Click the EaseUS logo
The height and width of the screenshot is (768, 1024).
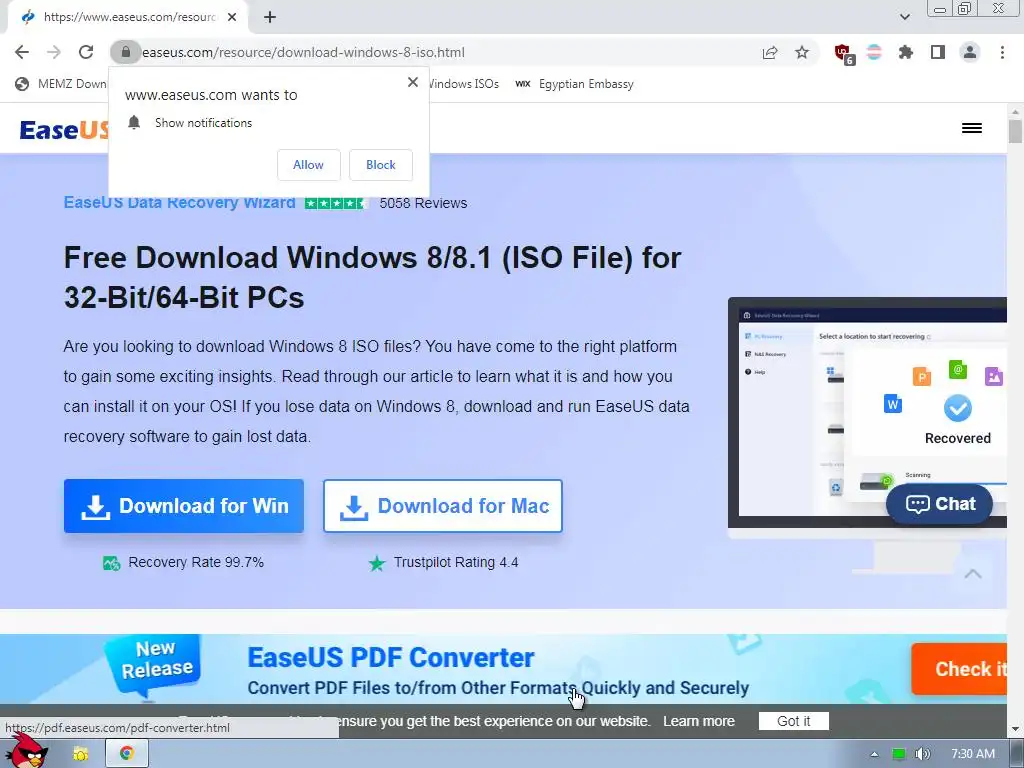(64, 129)
